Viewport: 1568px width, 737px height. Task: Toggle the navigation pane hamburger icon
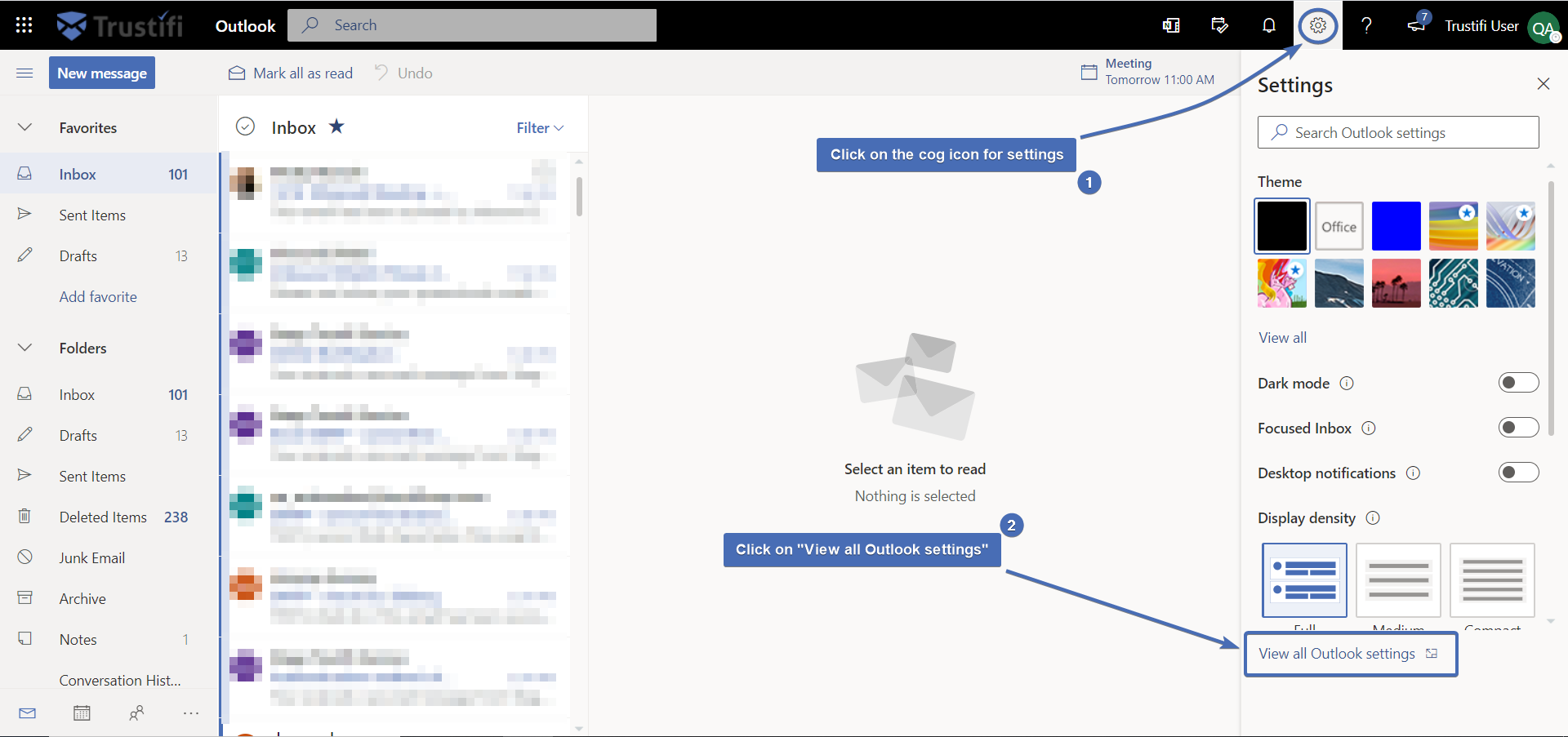(x=24, y=73)
